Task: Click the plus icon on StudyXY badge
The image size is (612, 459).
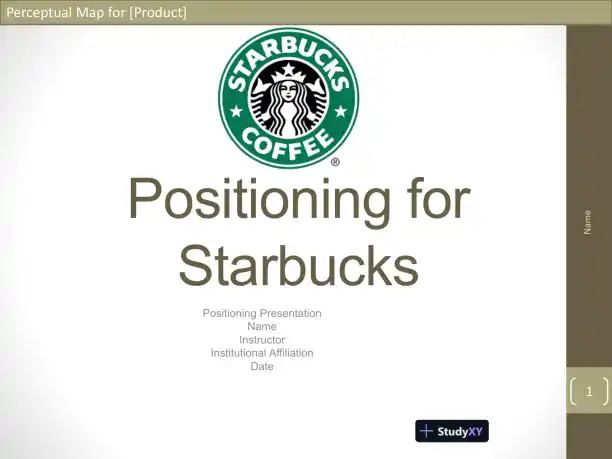Action: point(426,431)
